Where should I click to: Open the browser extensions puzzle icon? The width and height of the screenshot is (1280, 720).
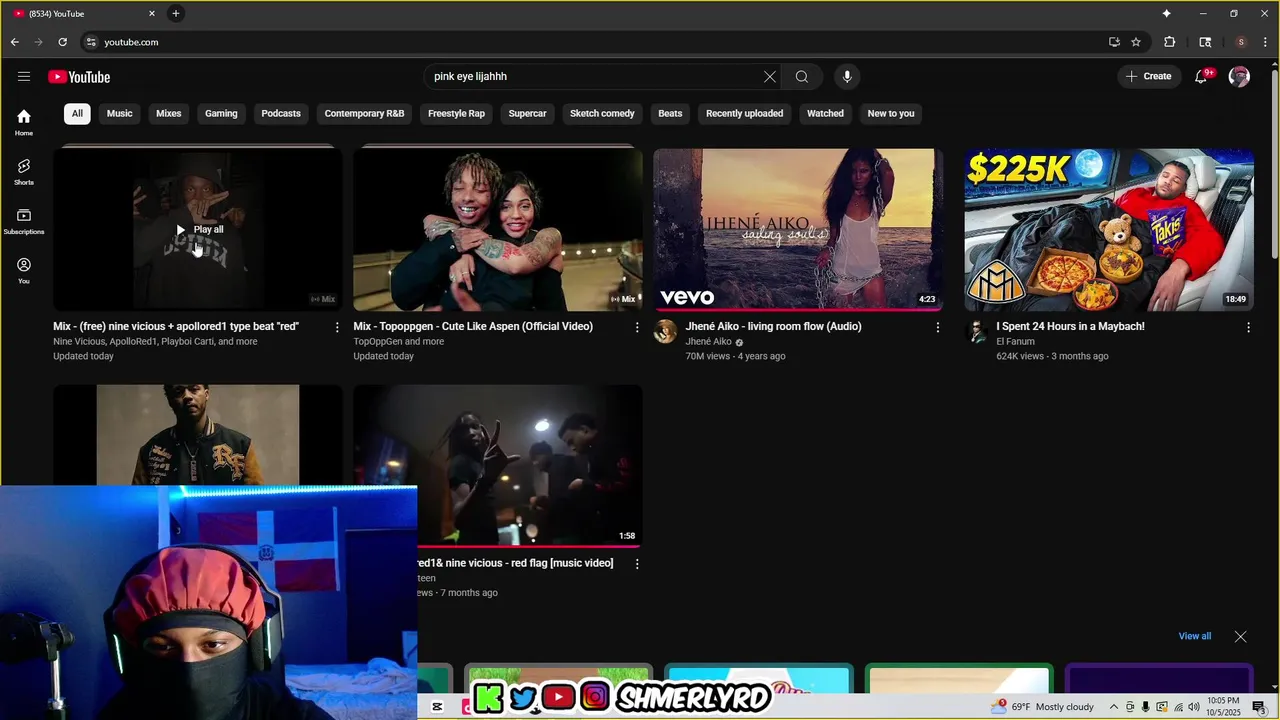[1170, 42]
